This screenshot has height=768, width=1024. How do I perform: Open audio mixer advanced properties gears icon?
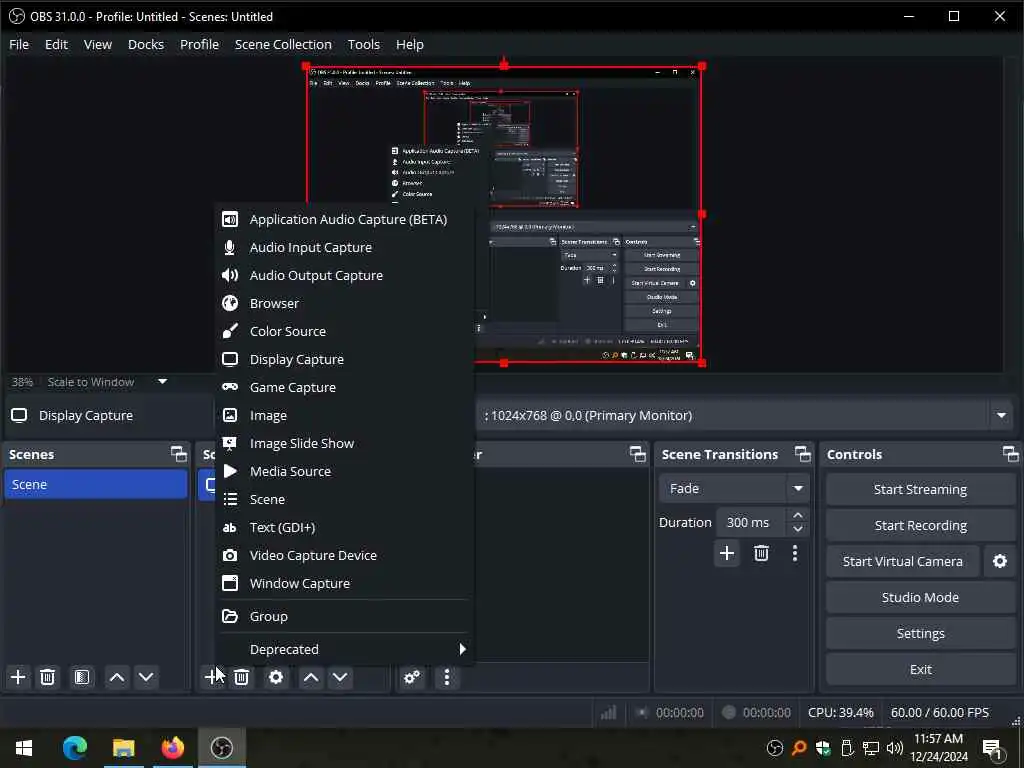point(412,677)
